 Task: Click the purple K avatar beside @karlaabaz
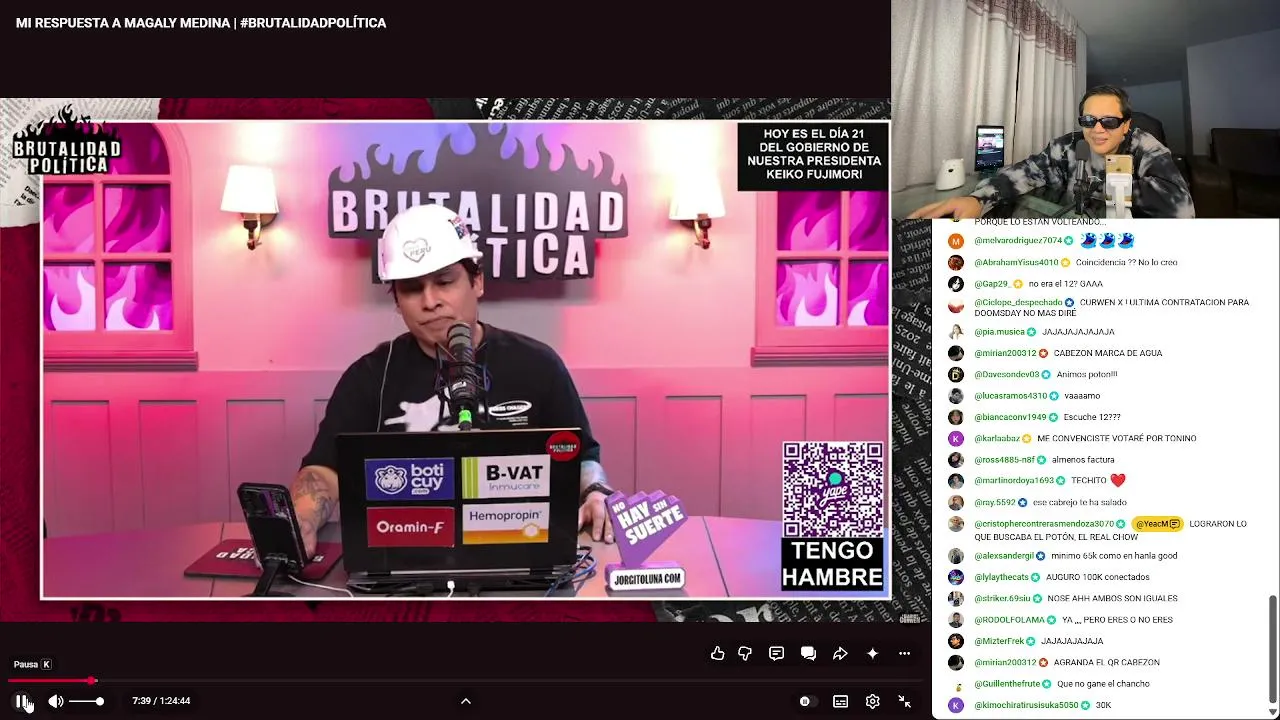(956, 439)
